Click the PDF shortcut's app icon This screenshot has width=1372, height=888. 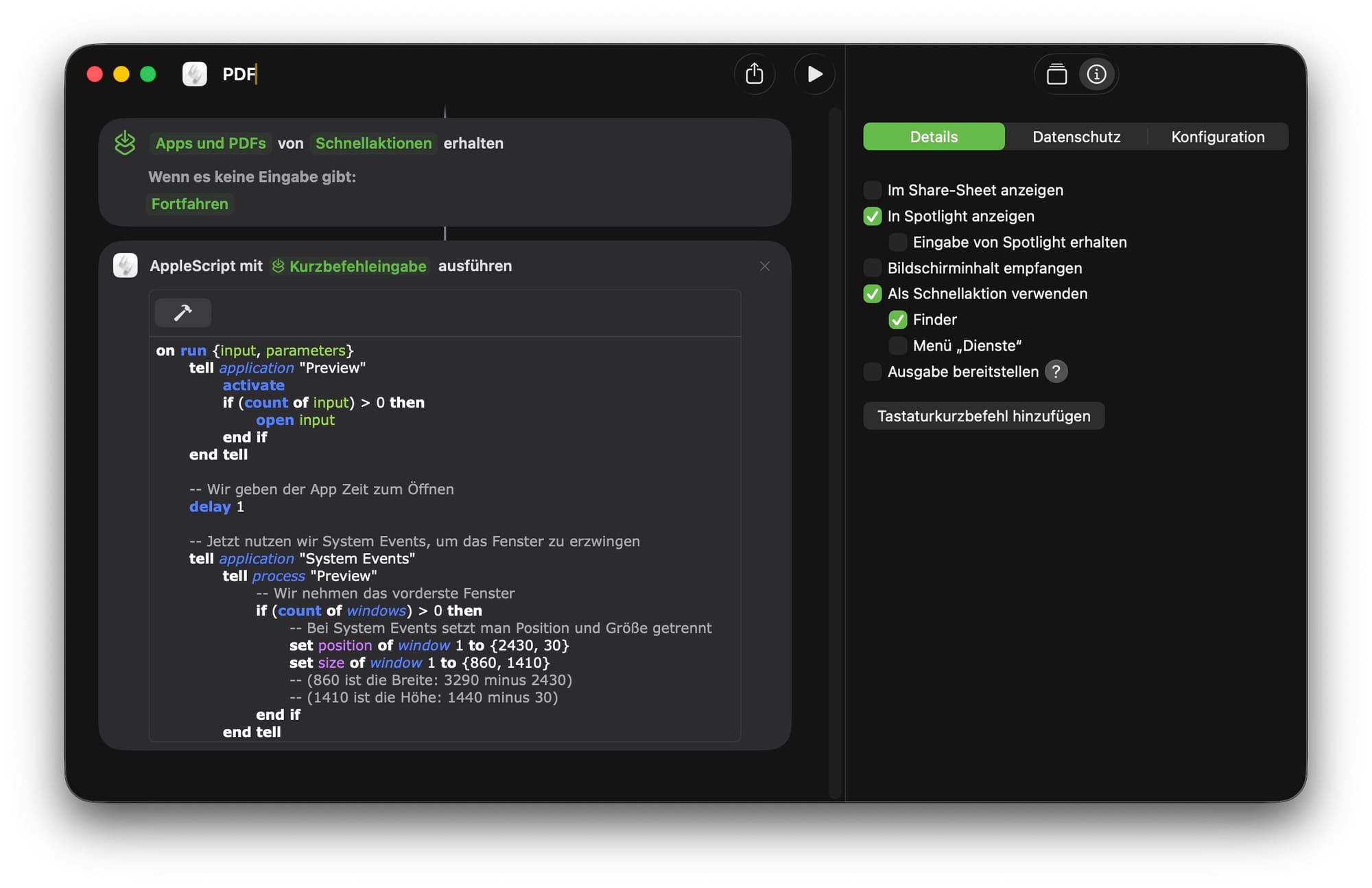(x=195, y=73)
